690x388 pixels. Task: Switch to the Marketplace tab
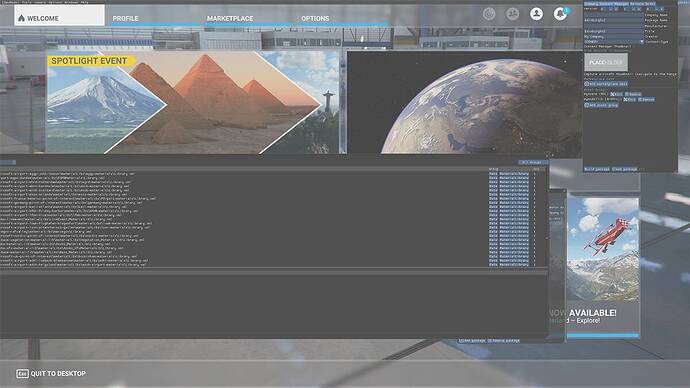pos(230,18)
